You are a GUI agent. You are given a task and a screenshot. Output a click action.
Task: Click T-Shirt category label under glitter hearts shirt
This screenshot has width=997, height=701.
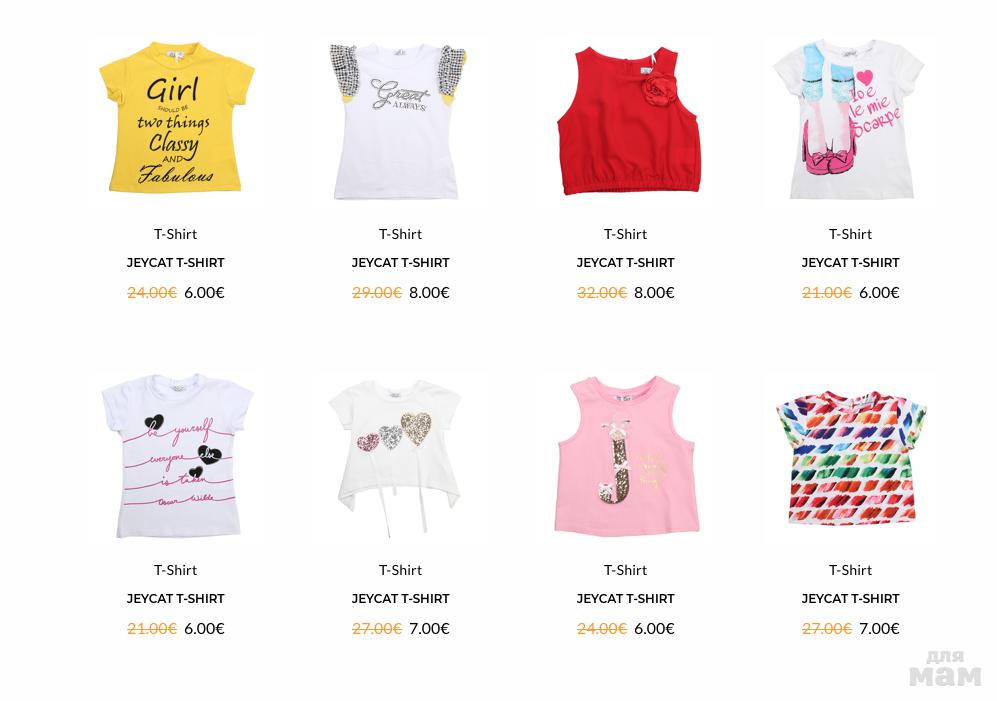tap(401, 570)
